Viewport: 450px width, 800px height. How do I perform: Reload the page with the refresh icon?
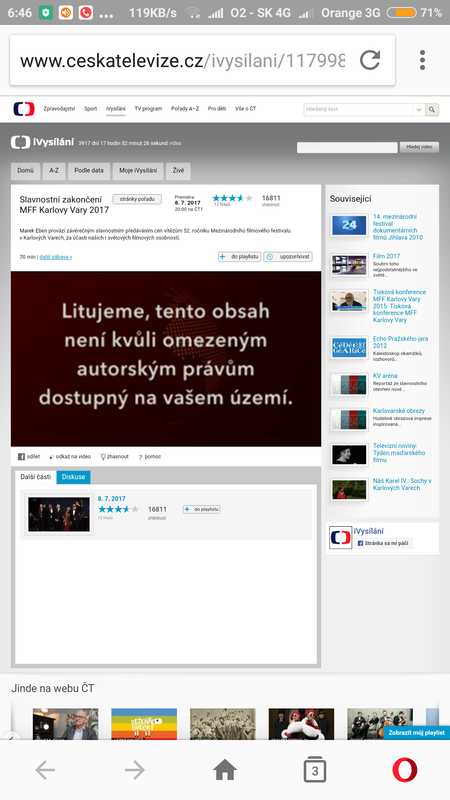point(370,60)
